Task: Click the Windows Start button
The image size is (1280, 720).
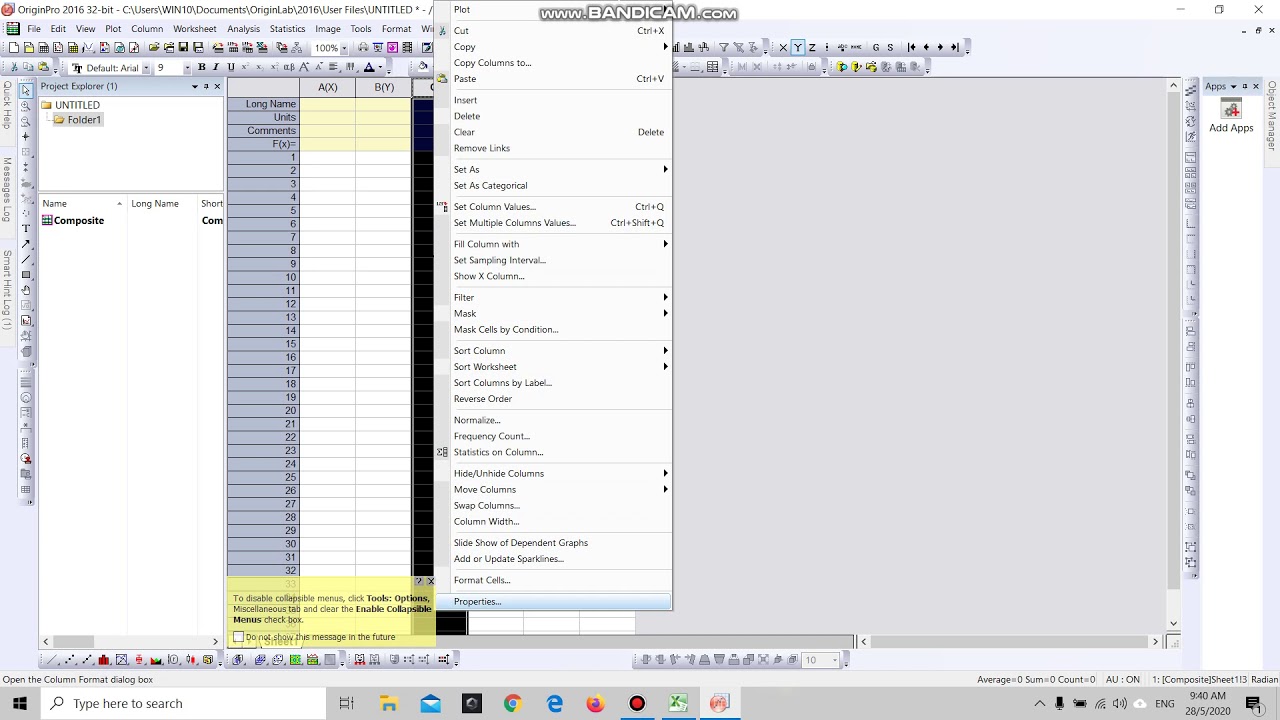Action: pyautogui.click(x=20, y=703)
